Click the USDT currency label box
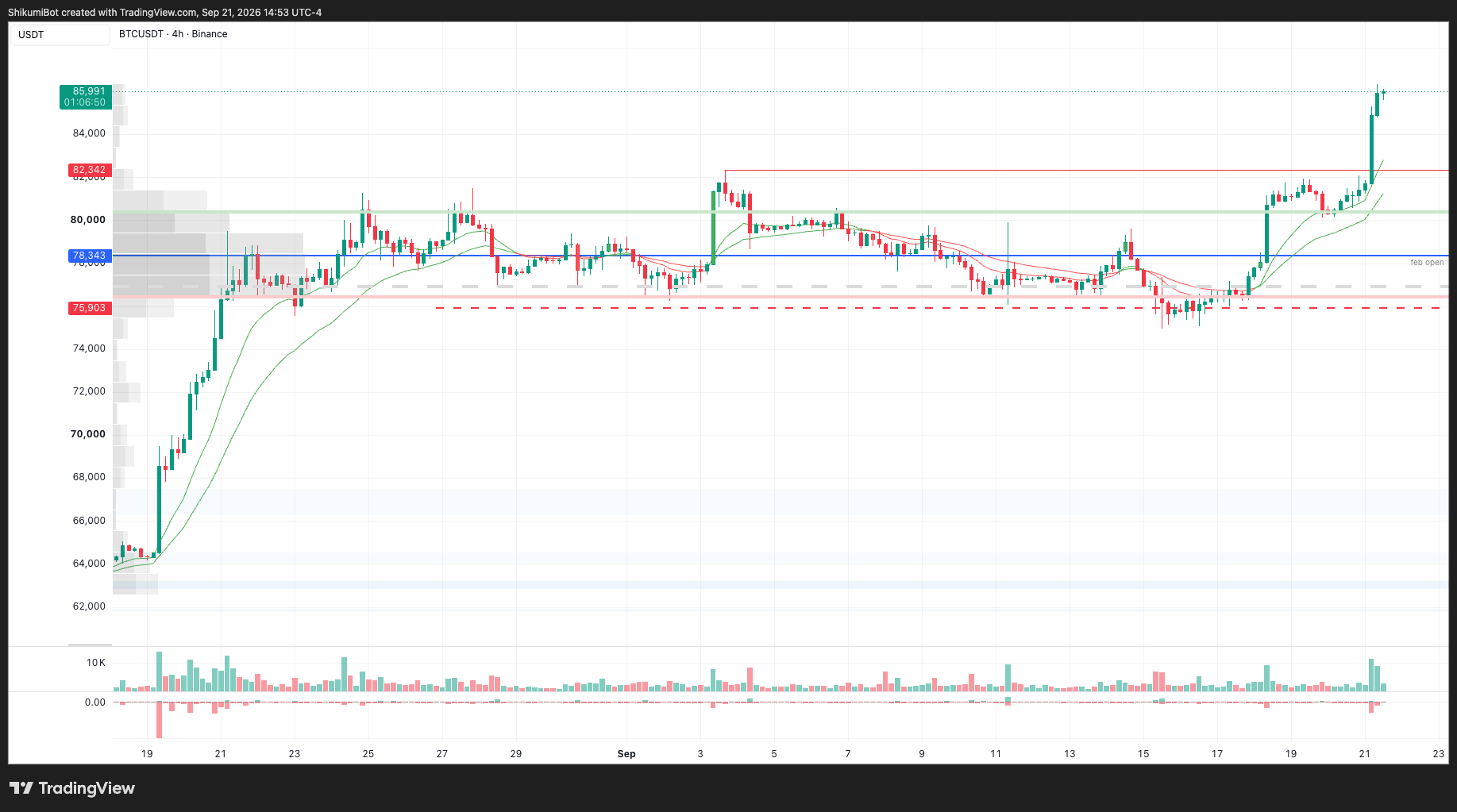 60,35
